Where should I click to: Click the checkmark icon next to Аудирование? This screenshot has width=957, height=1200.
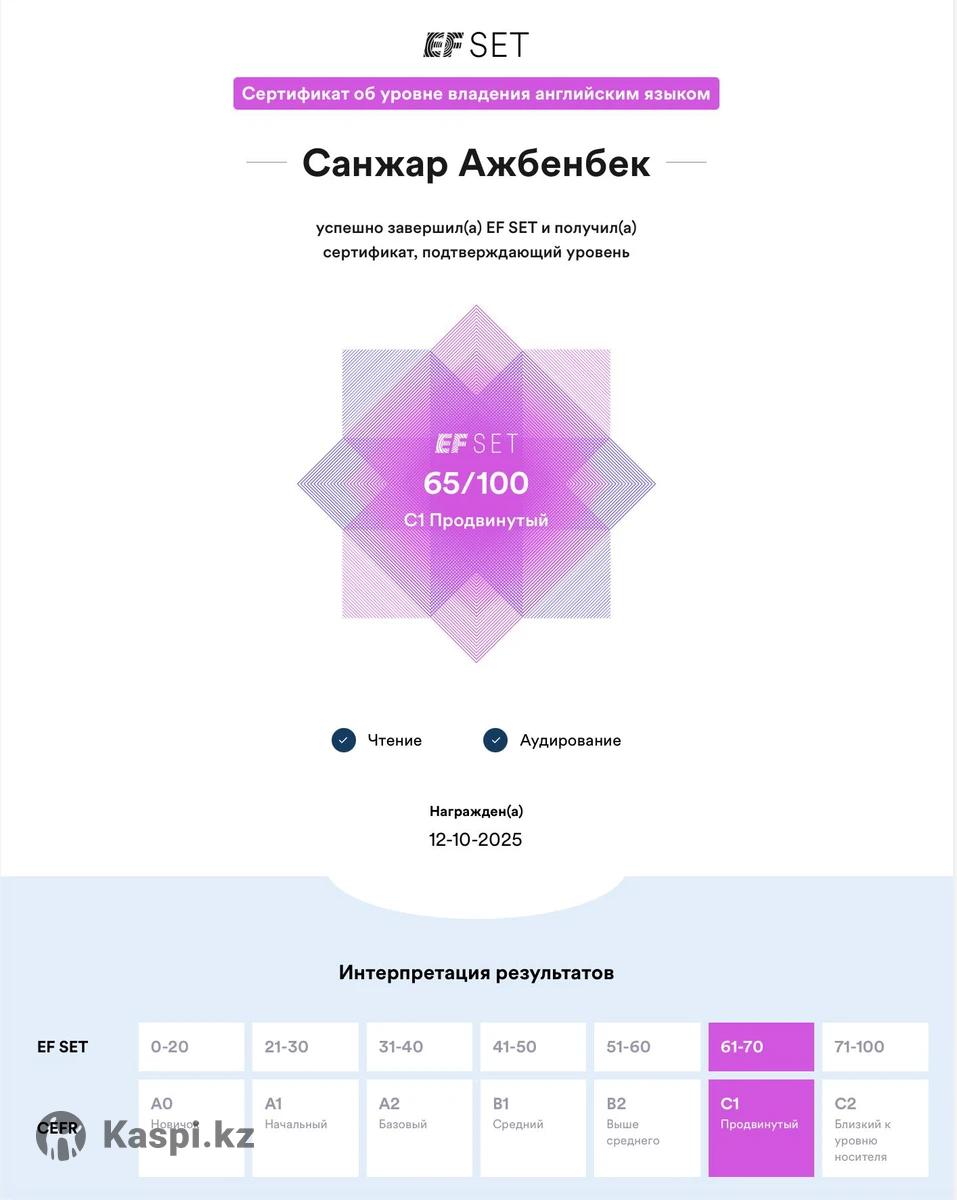point(495,740)
